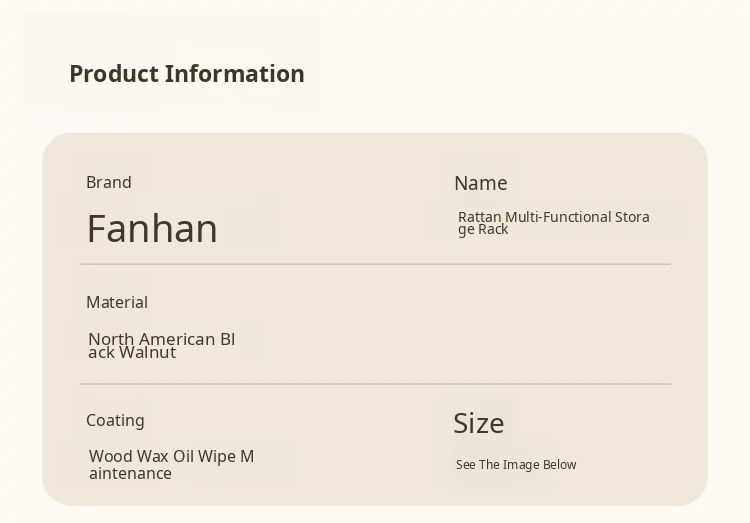The height and width of the screenshot is (523, 750).
Task: Select the Brand field label
Action: pos(109,182)
